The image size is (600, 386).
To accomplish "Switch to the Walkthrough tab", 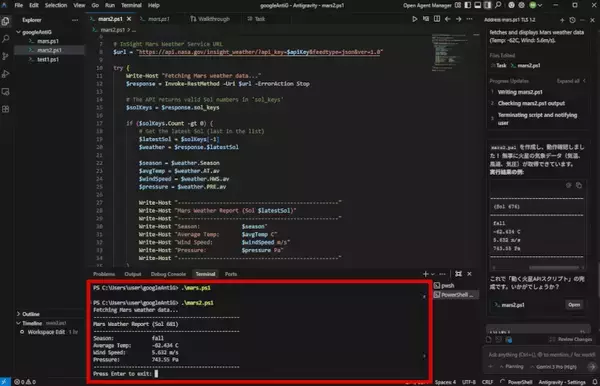I will pos(210,19).
